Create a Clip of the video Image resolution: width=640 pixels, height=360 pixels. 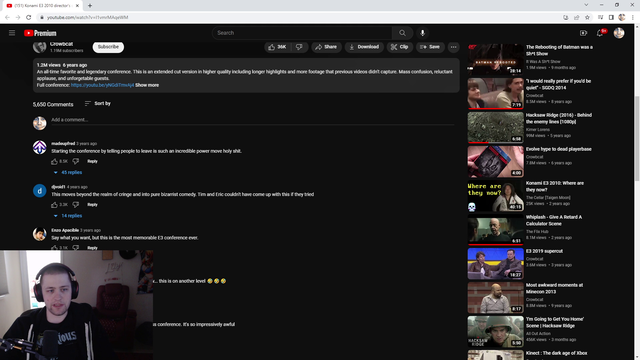[x=400, y=47]
